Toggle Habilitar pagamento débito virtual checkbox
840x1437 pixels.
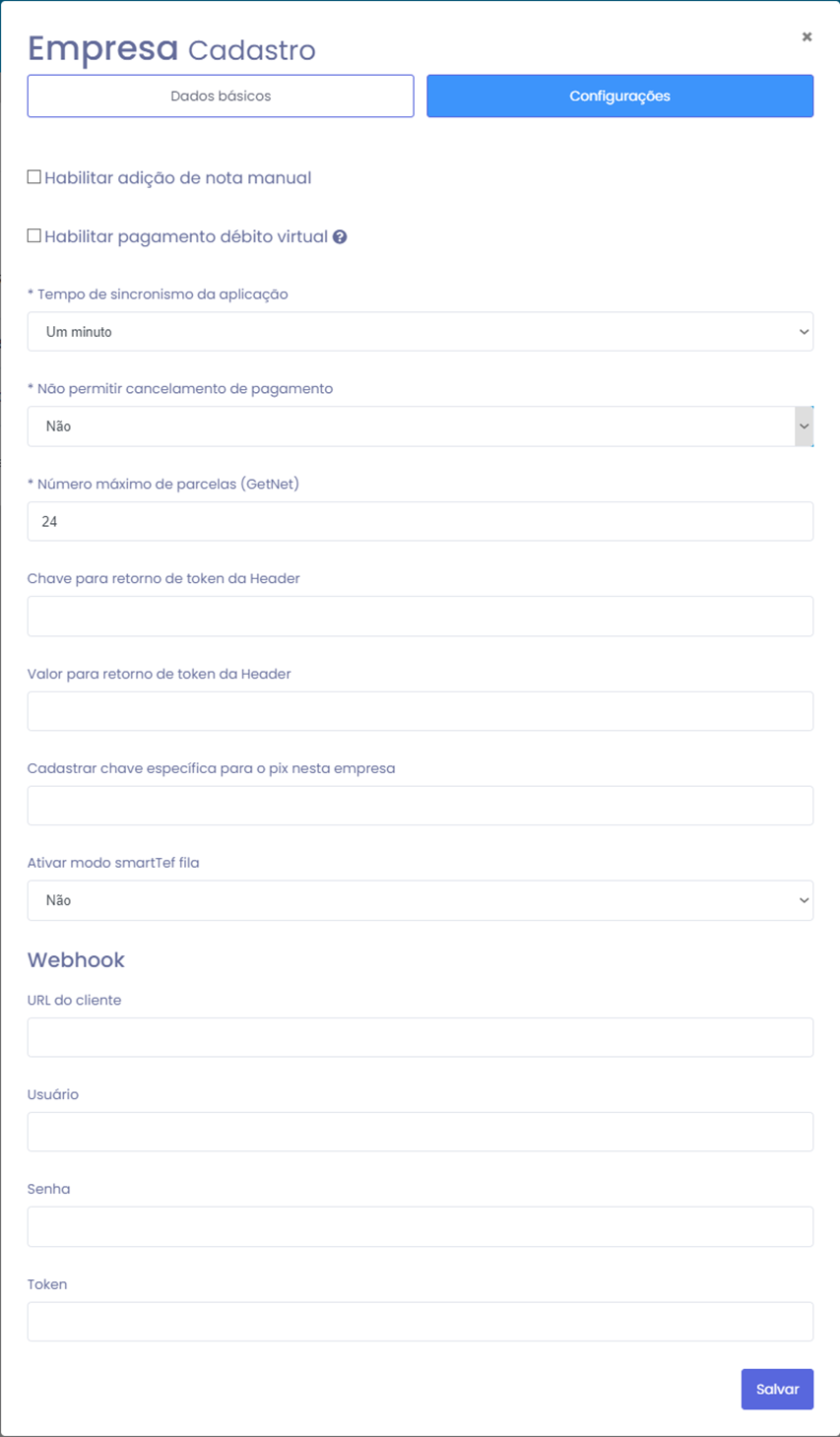click(34, 236)
